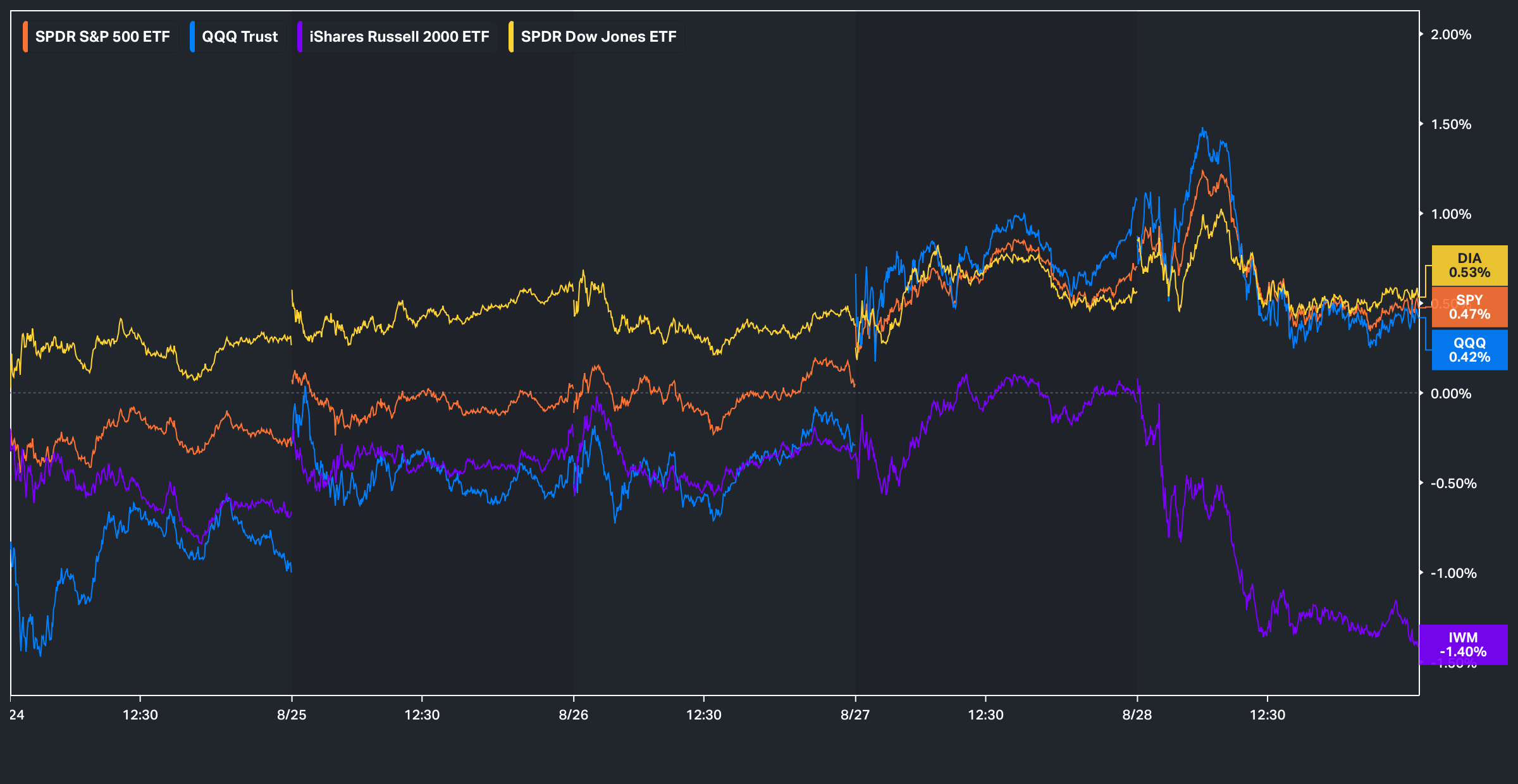Click the yellow swatch beside SPDR Dow Jones ETF
The image size is (1518, 784).
[x=511, y=37]
